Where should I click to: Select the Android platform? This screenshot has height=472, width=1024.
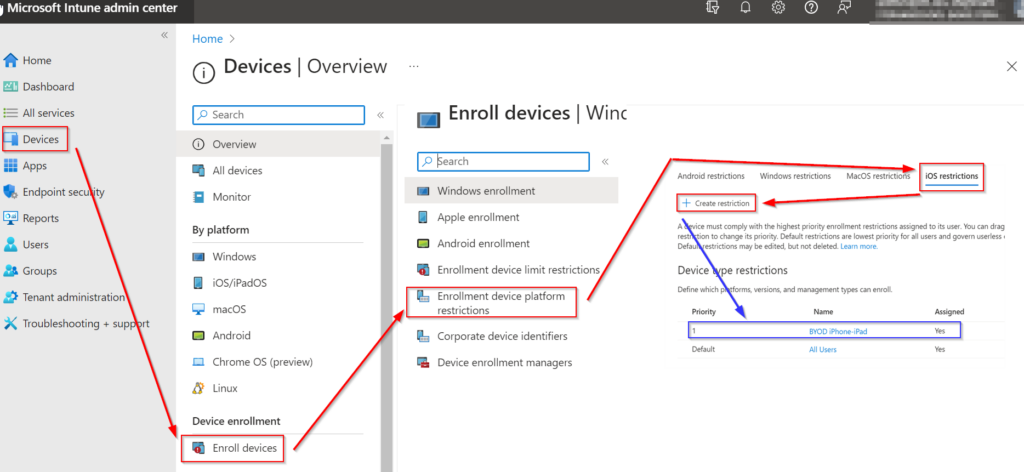pyautogui.click(x=221, y=336)
